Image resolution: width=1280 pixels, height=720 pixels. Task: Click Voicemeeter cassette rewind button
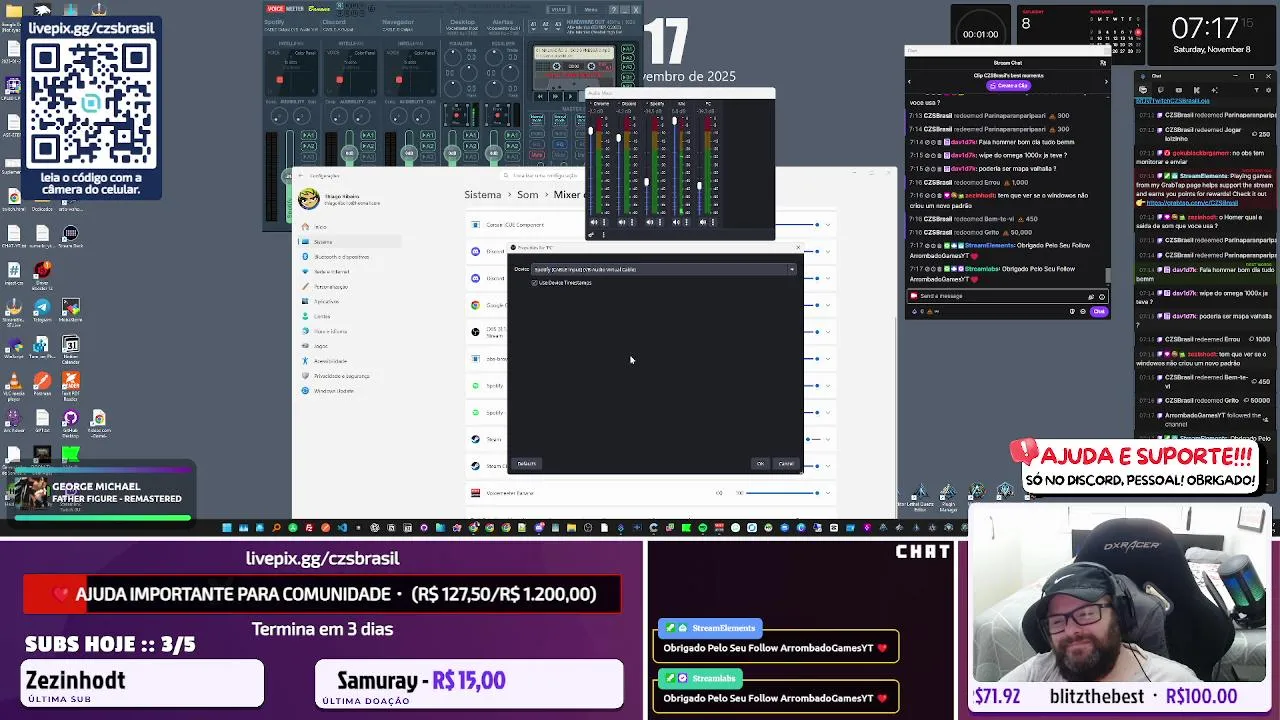540,96
